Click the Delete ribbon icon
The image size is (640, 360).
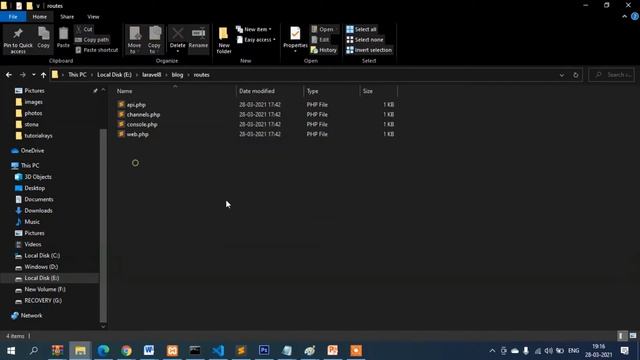click(178, 40)
